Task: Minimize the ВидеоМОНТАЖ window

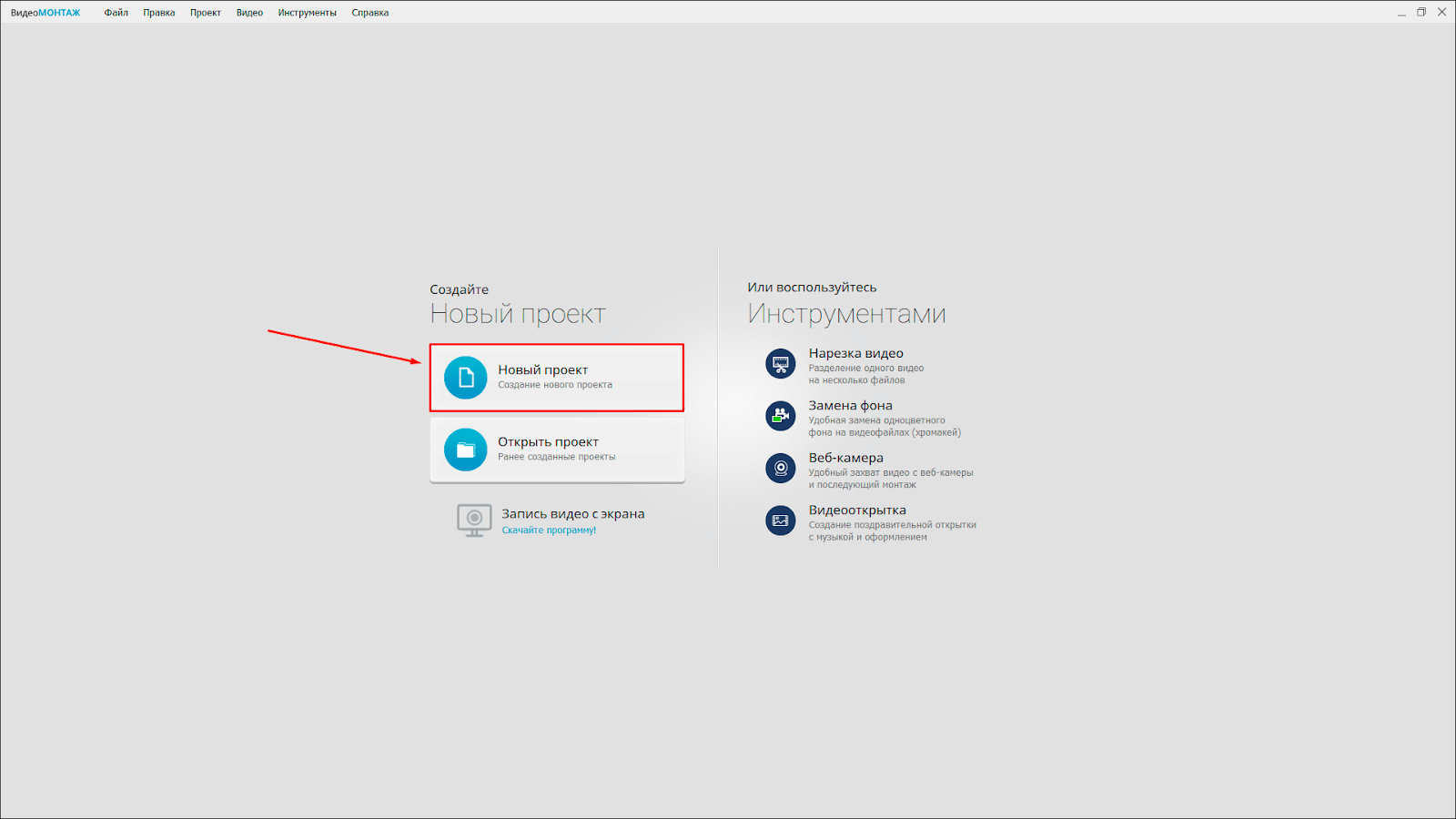Action: point(1401,13)
